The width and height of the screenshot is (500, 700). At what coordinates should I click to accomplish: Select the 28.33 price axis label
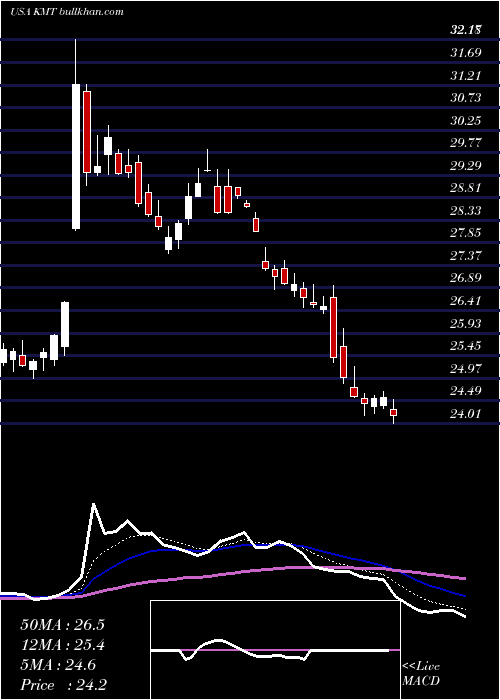(x=466, y=211)
